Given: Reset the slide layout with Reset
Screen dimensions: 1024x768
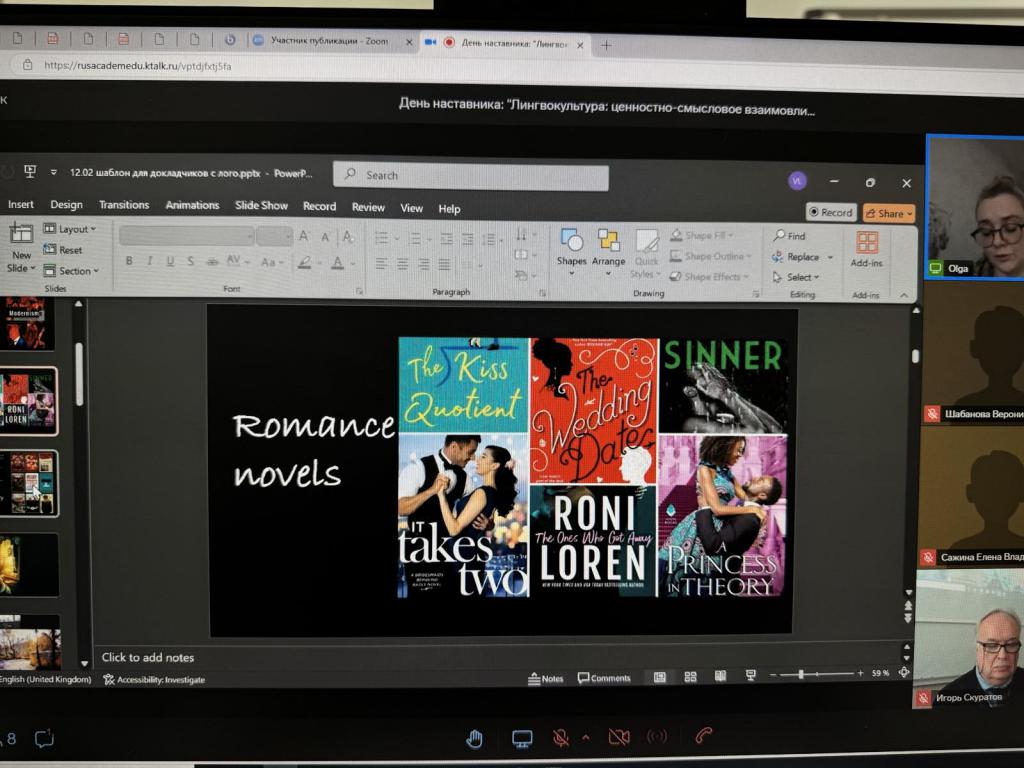Looking at the screenshot, I should click(x=63, y=249).
